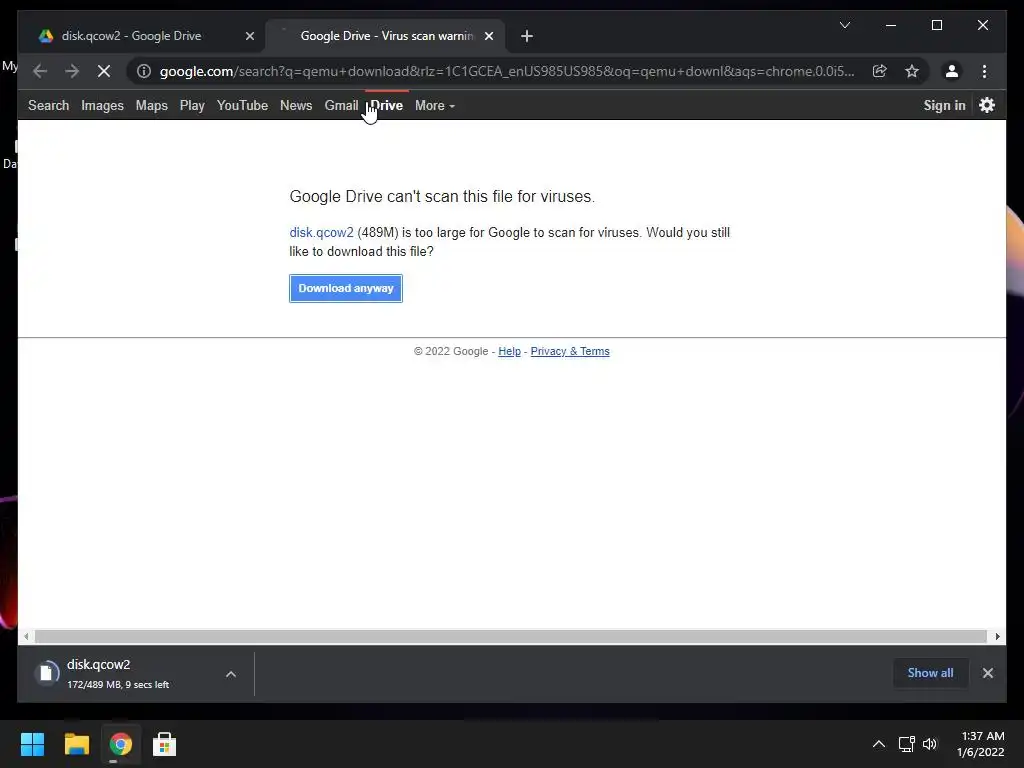Select Google Drive Virus scan warning tab
The width and height of the screenshot is (1024, 768).
click(385, 36)
